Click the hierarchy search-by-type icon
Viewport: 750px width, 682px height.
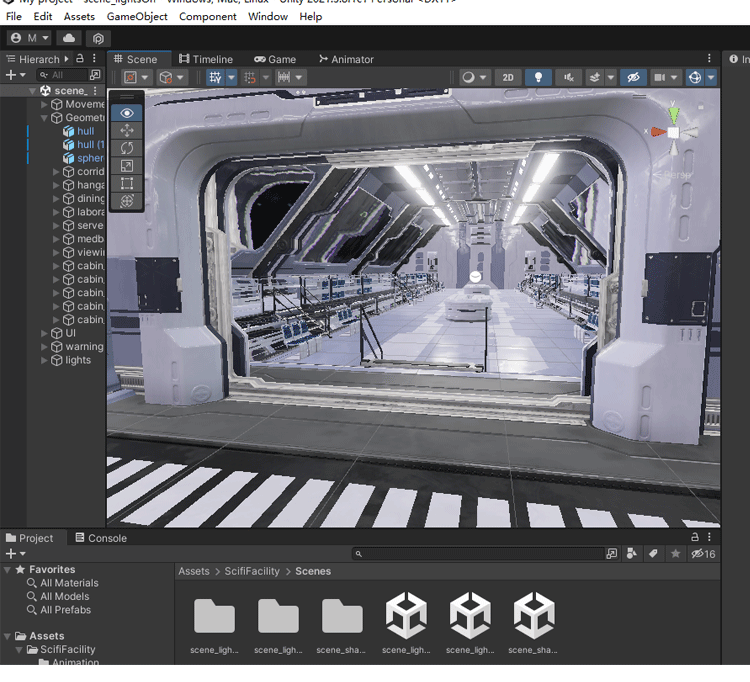point(95,75)
